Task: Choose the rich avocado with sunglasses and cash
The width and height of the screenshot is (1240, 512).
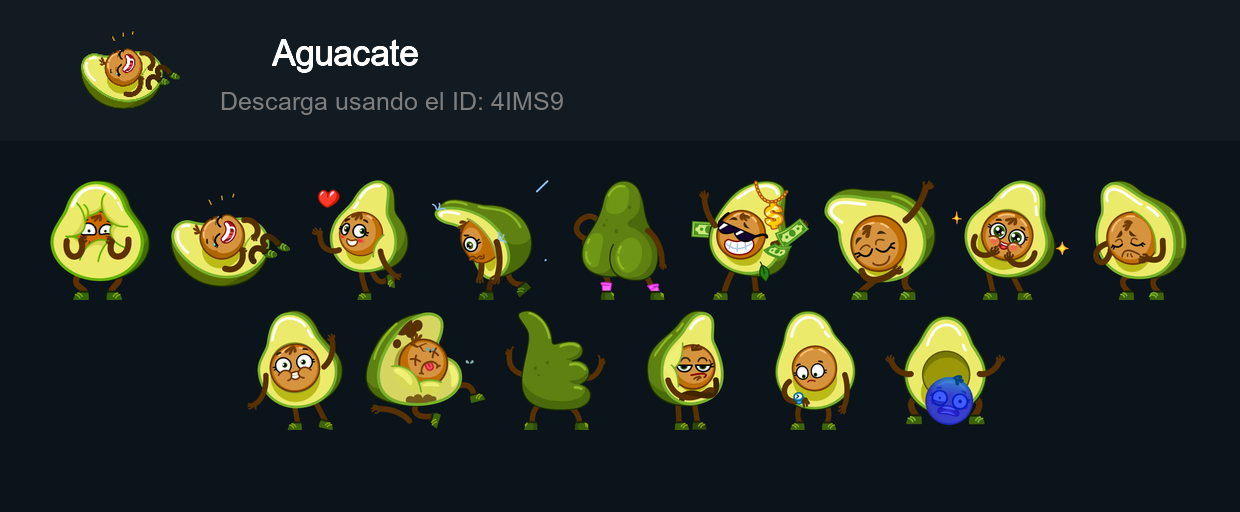Action: pos(750,240)
